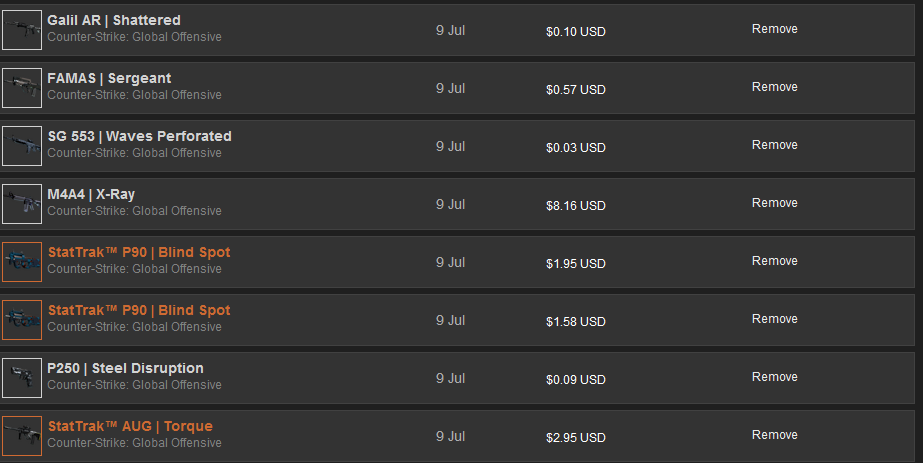This screenshot has width=923, height=463.
Task: Select the SG 553 Waves Perforated icon
Action: [x=22, y=146]
